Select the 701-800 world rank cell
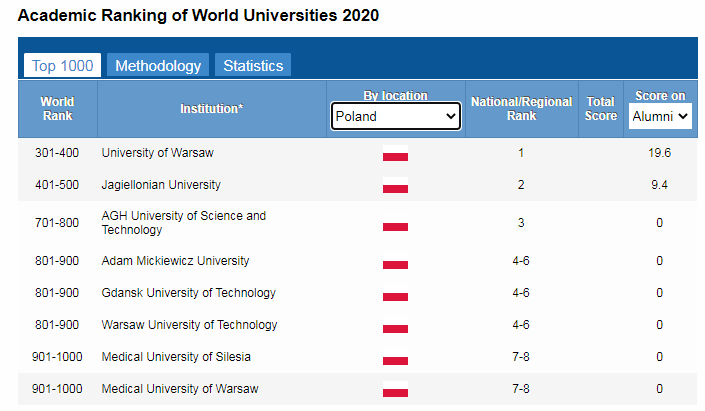705x411 pixels. point(57,223)
